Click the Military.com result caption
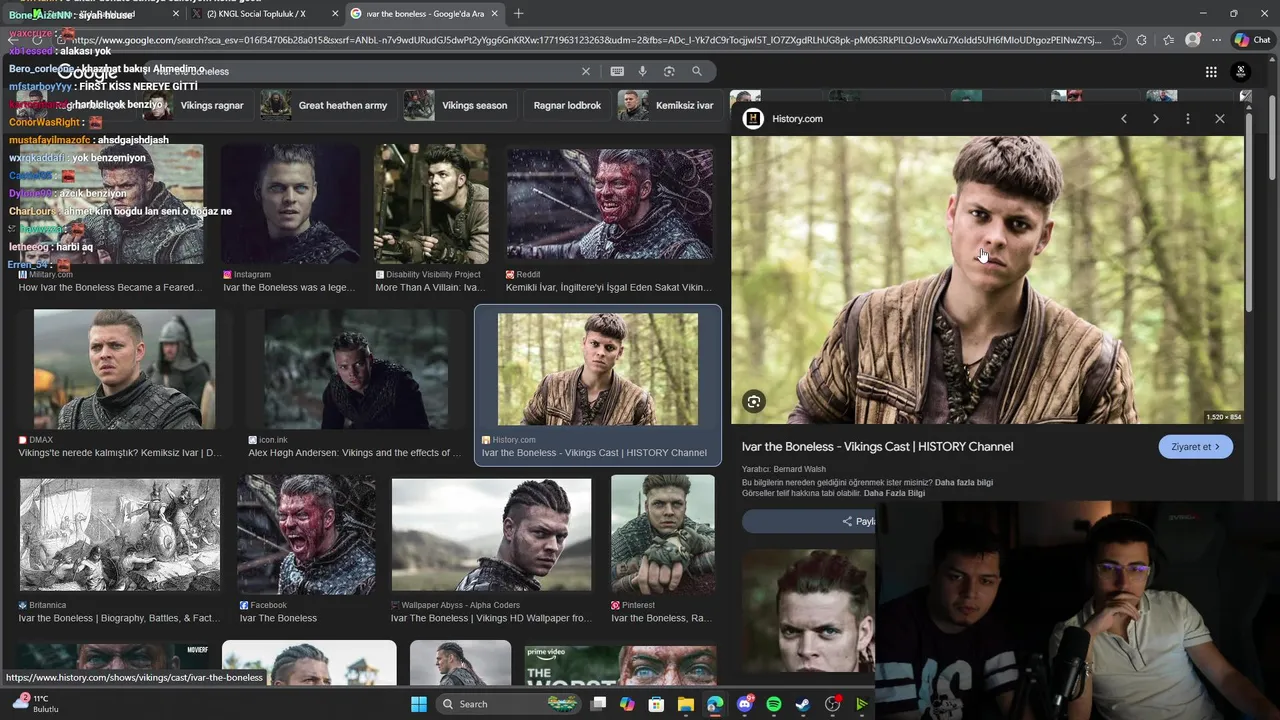The image size is (1280, 720). pyautogui.click(x=110, y=287)
